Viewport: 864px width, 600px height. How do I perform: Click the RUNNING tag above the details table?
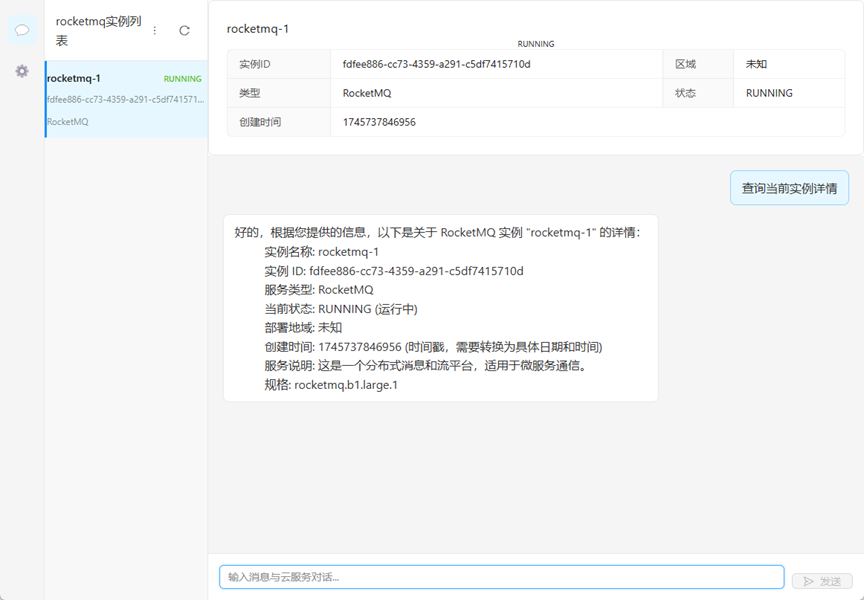point(536,44)
